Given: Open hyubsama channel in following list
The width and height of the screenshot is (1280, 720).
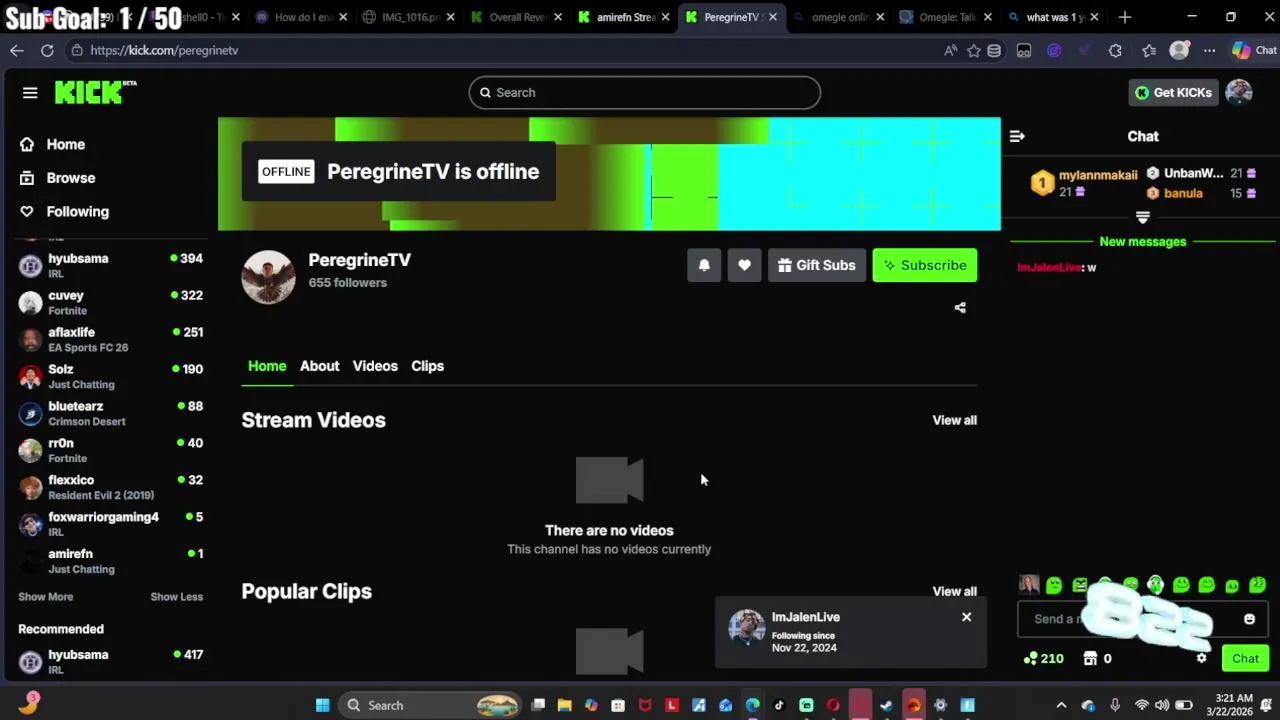Looking at the screenshot, I should (110, 265).
